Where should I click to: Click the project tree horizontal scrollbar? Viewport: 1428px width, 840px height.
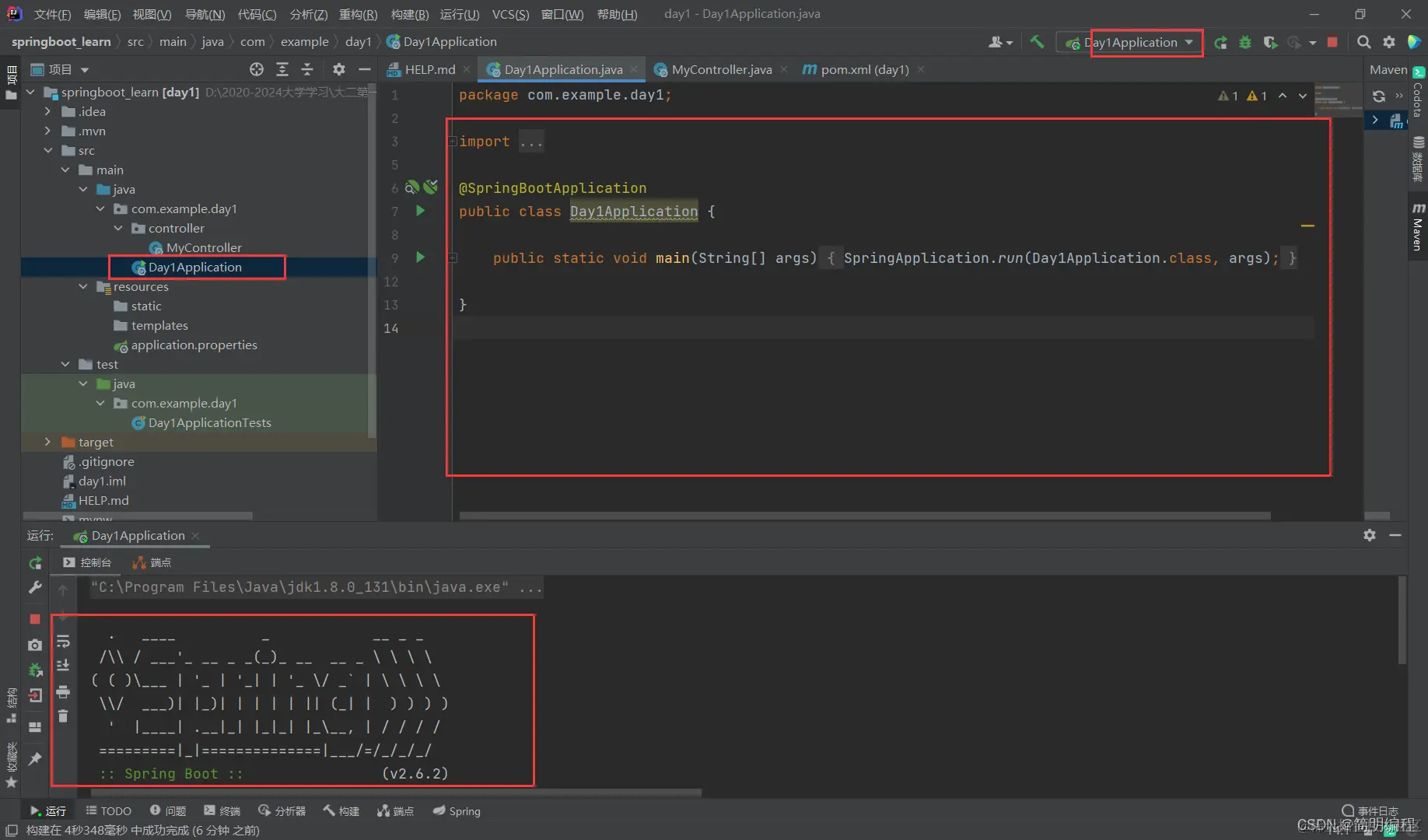(138, 516)
